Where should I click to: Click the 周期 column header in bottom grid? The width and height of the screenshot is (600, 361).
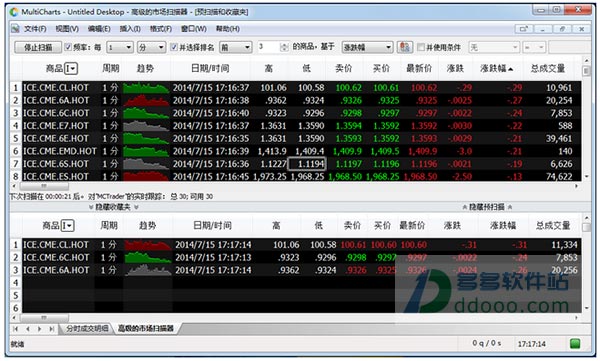coord(109,225)
